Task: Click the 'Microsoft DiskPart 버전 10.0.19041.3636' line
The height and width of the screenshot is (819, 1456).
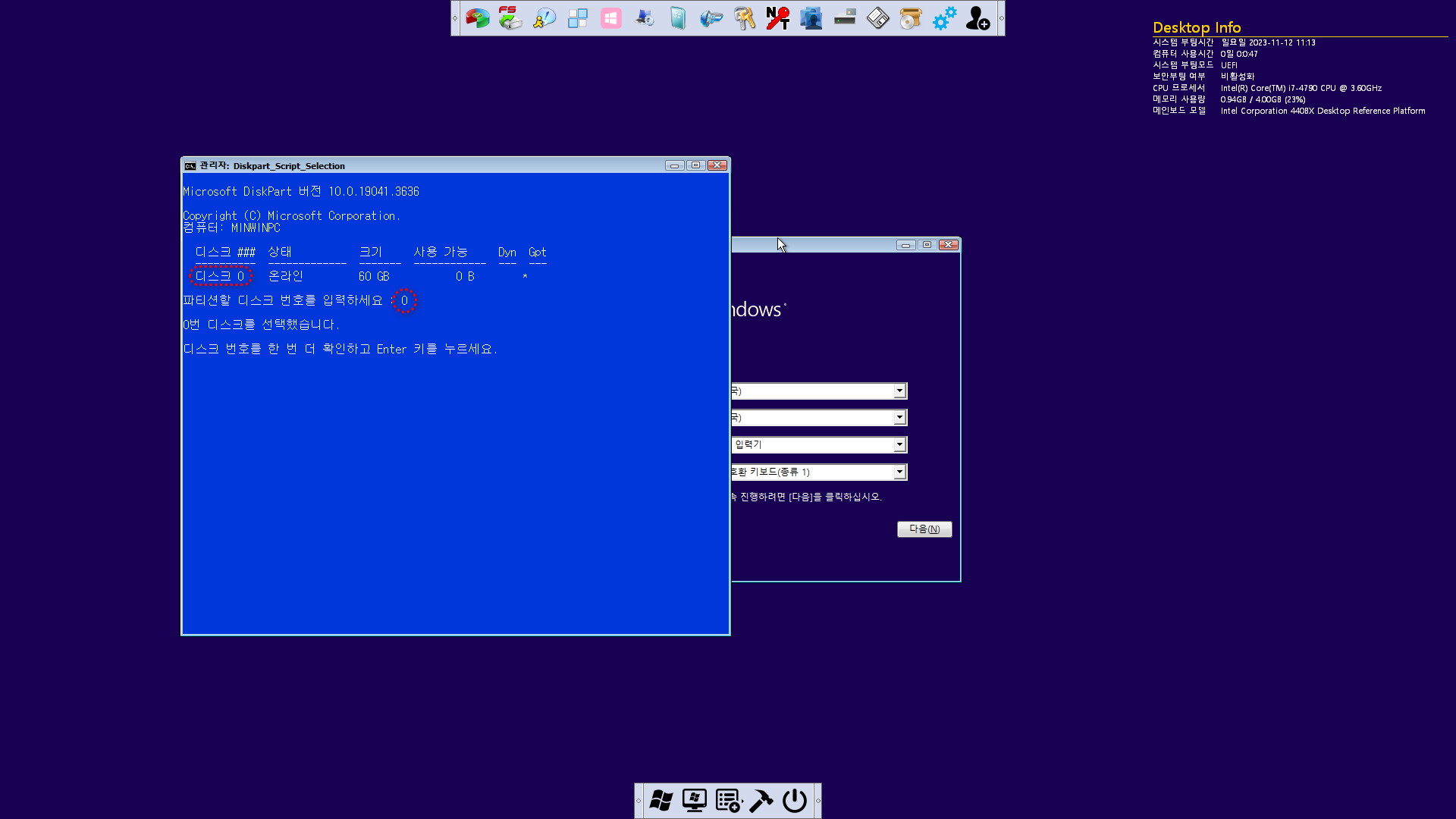Action: click(x=301, y=192)
